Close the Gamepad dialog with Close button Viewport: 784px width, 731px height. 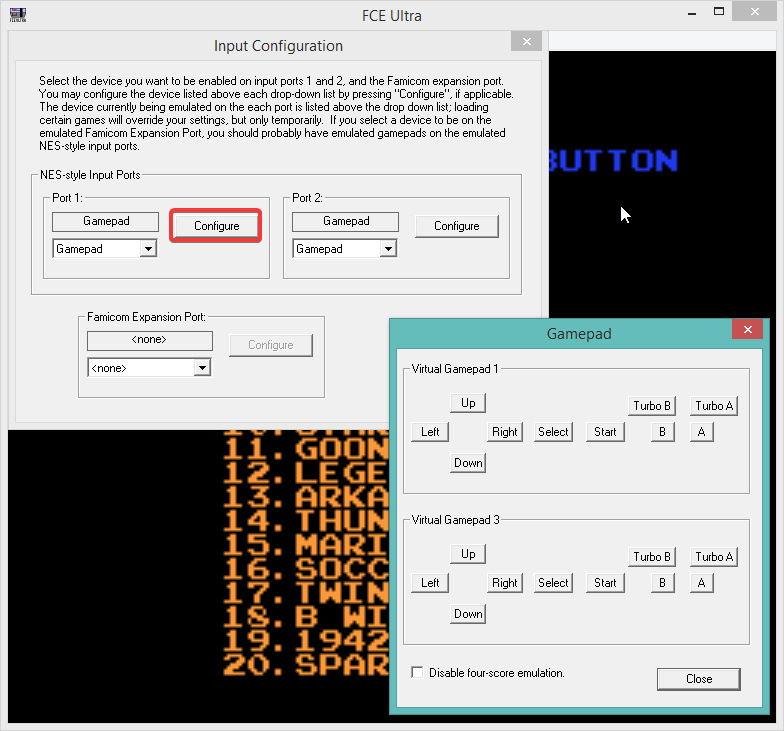click(x=698, y=679)
